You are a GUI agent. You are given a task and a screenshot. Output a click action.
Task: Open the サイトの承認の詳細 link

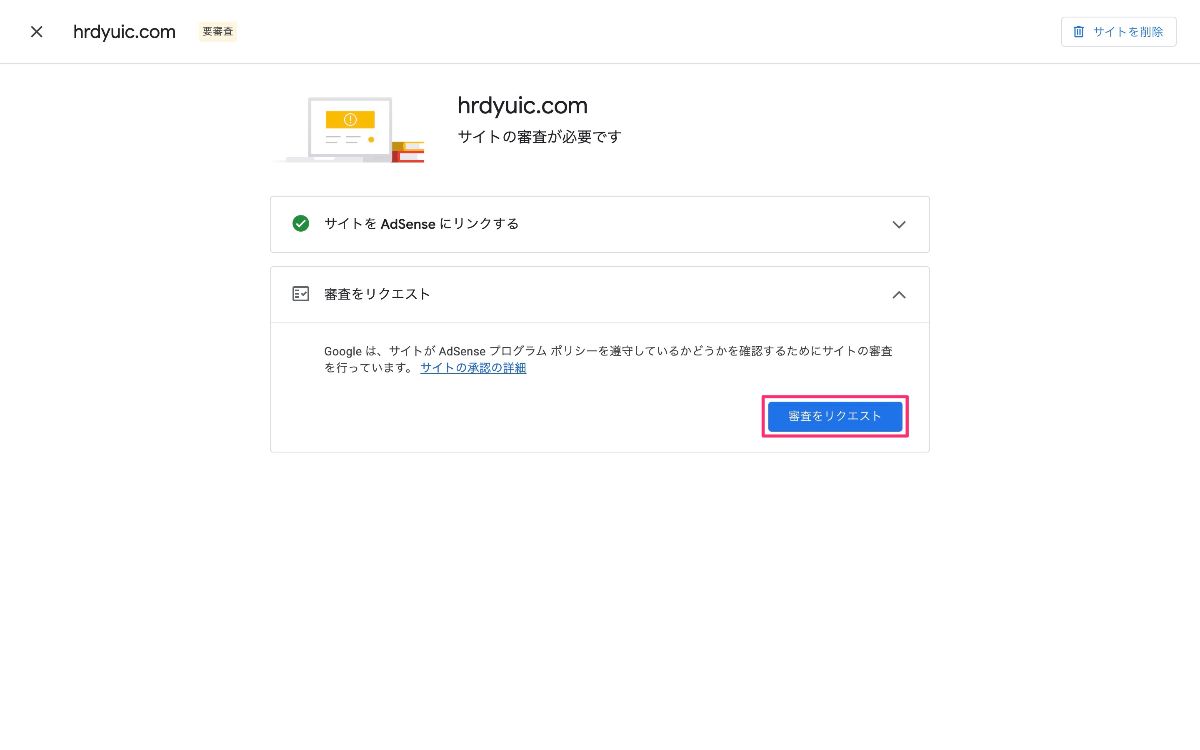pos(473,368)
